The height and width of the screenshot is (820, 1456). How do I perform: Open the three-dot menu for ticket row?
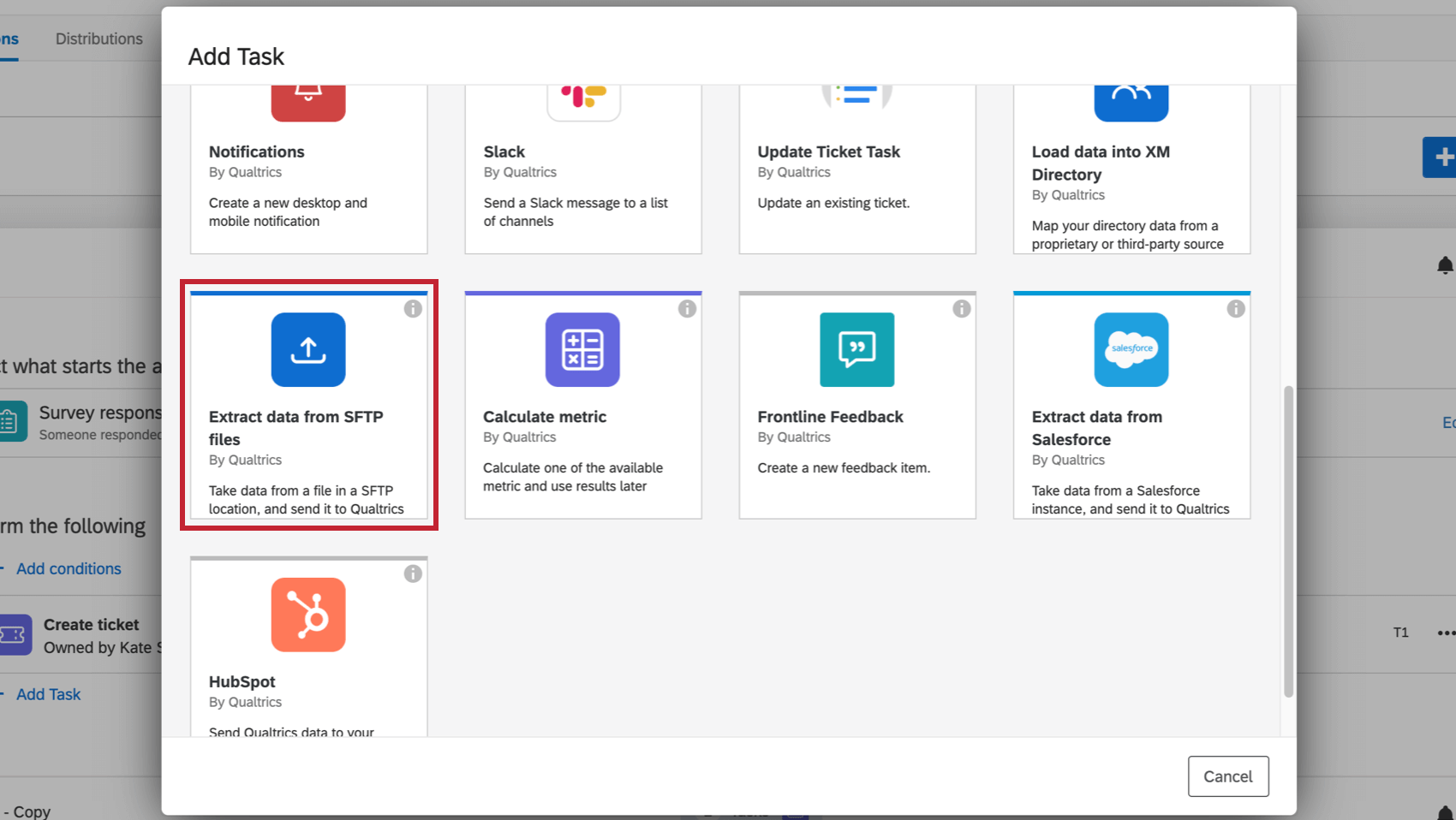pyautogui.click(x=1446, y=633)
